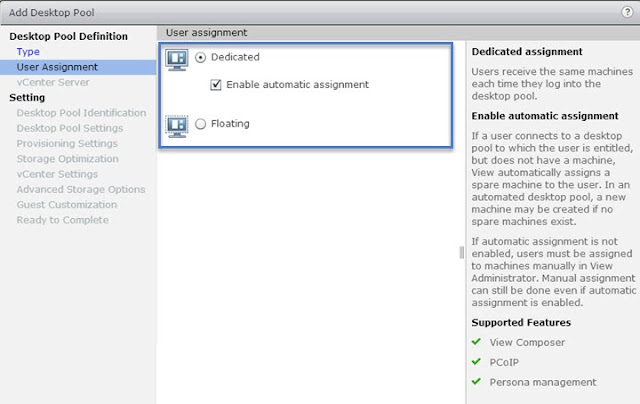Click the PCoIP green checkmark
This screenshot has width=640, height=404.
[477, 362]
